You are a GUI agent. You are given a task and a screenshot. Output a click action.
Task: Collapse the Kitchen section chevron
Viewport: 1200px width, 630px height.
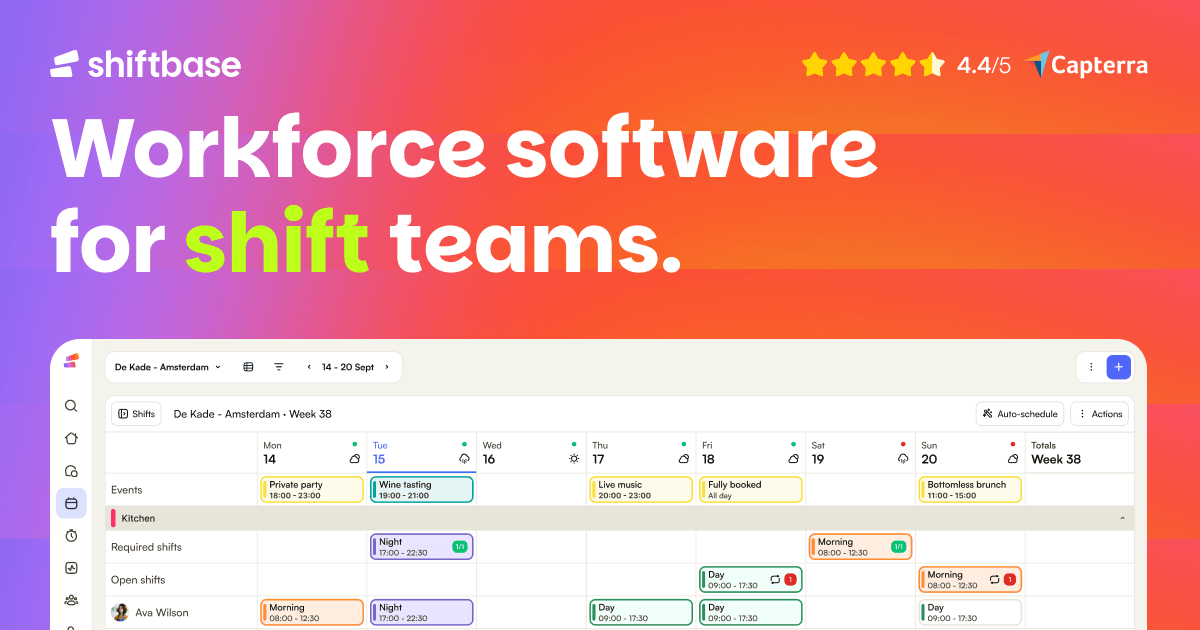tap(1122, 518)
